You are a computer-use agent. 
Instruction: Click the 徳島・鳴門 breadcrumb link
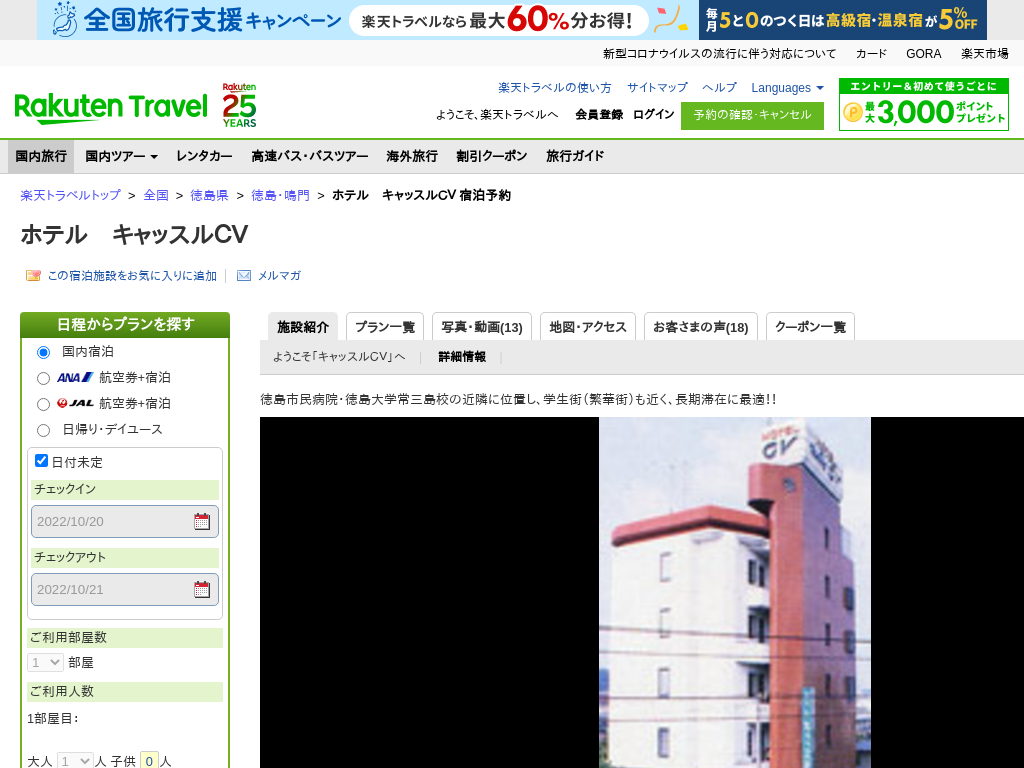tap(280, 195)
